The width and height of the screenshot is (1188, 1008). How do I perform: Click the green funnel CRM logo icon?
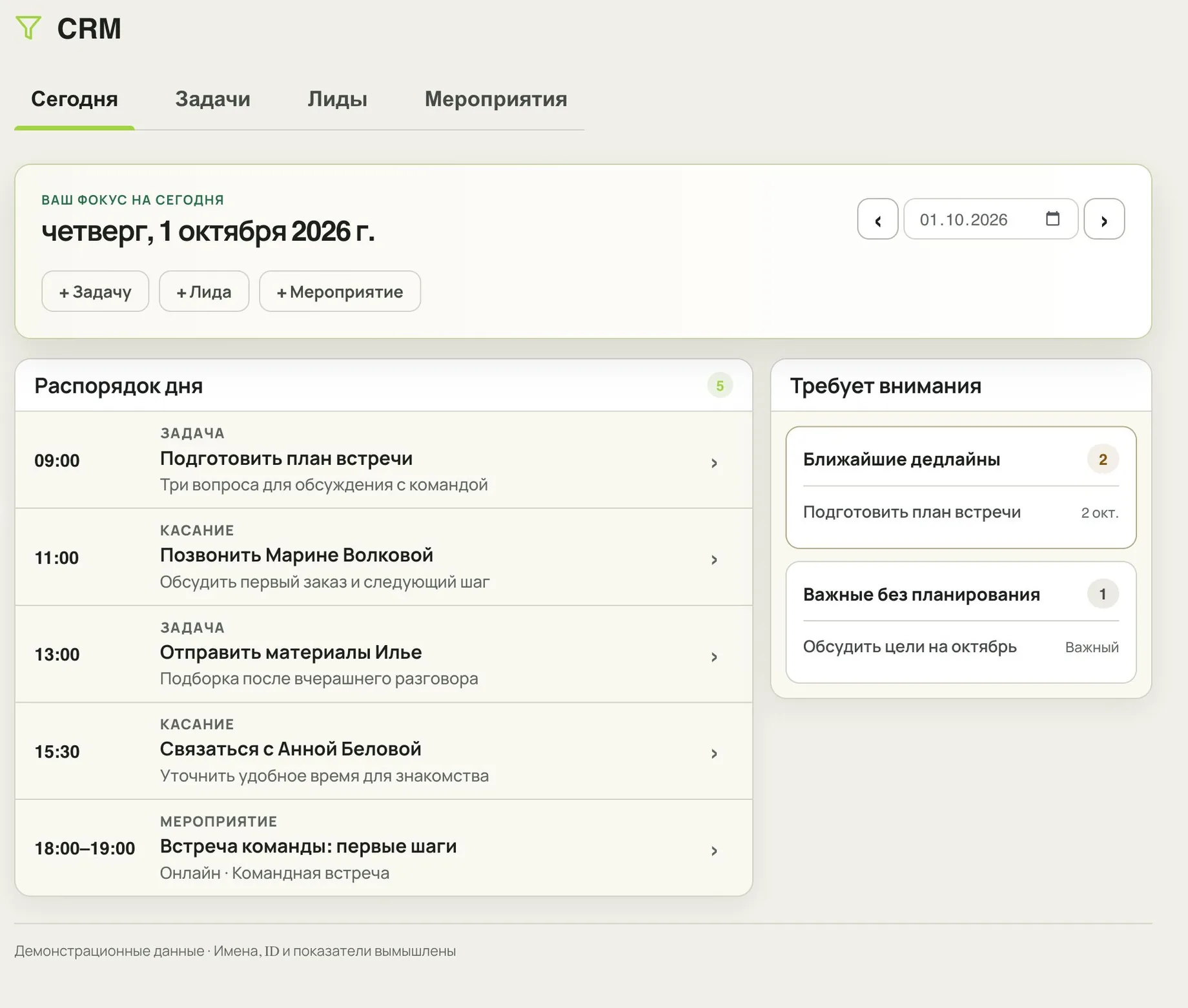pyautogui.click(x=28, y=28)
